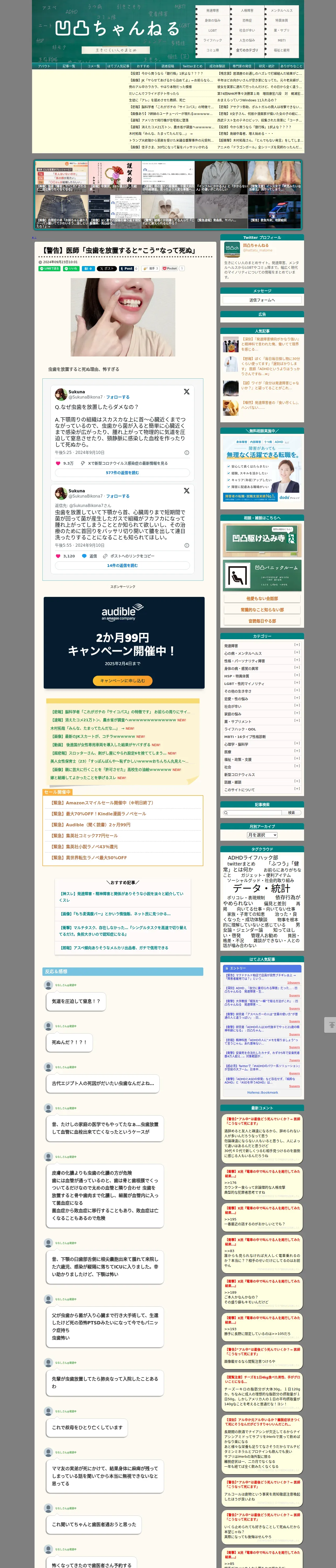This screenshot has height=1568, width=336.
Task: Click Sukuna avatar in the second tweet
Action: 61,493
